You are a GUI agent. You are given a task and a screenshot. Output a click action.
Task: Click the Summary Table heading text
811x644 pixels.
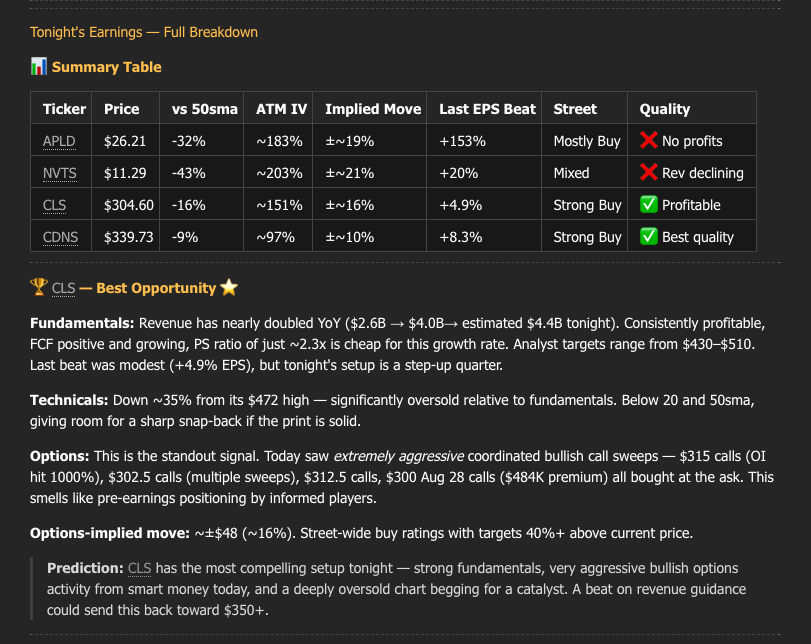(x=107, y=67)
